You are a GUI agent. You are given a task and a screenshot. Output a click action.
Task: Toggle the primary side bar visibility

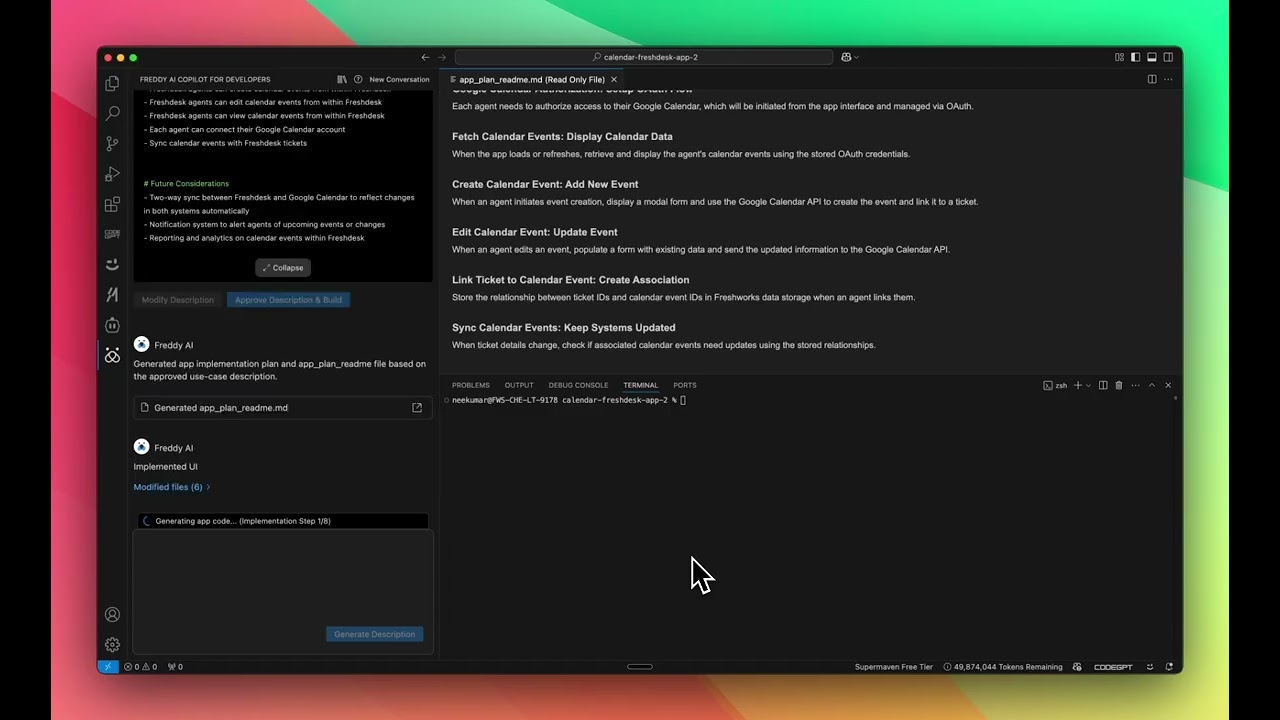1135,57
